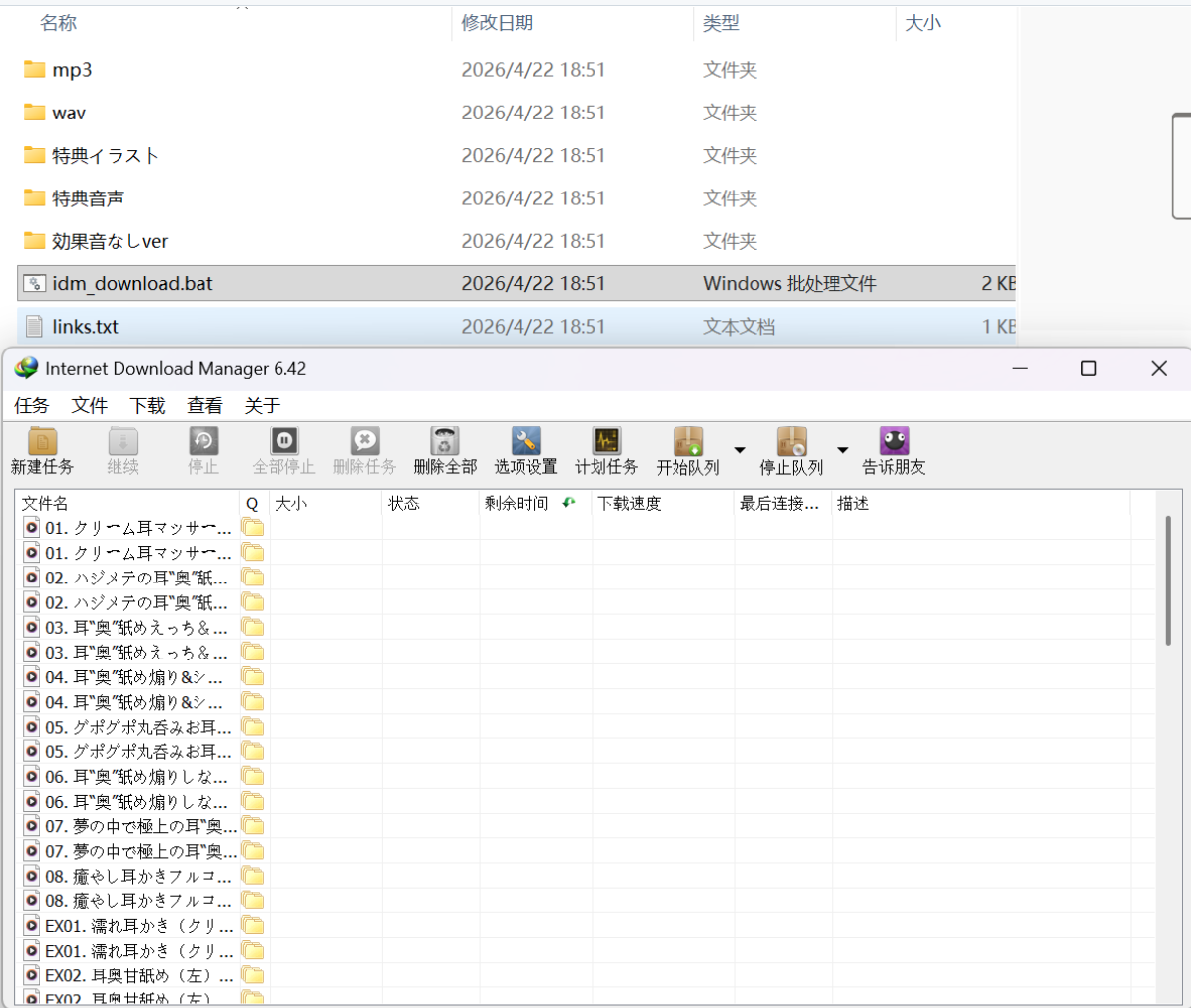Image resolution: width=1191 pixels, height=1008 pixels.
Task: Click the Q column header in IDM
Action: 254,504
